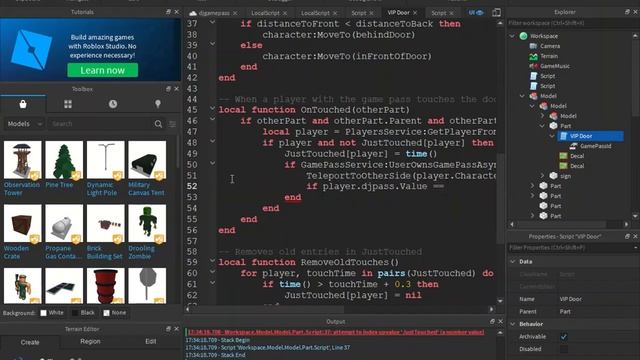Switch to the djgamepass script tab
Screen dimensions: 640x360
click(213, 13)
